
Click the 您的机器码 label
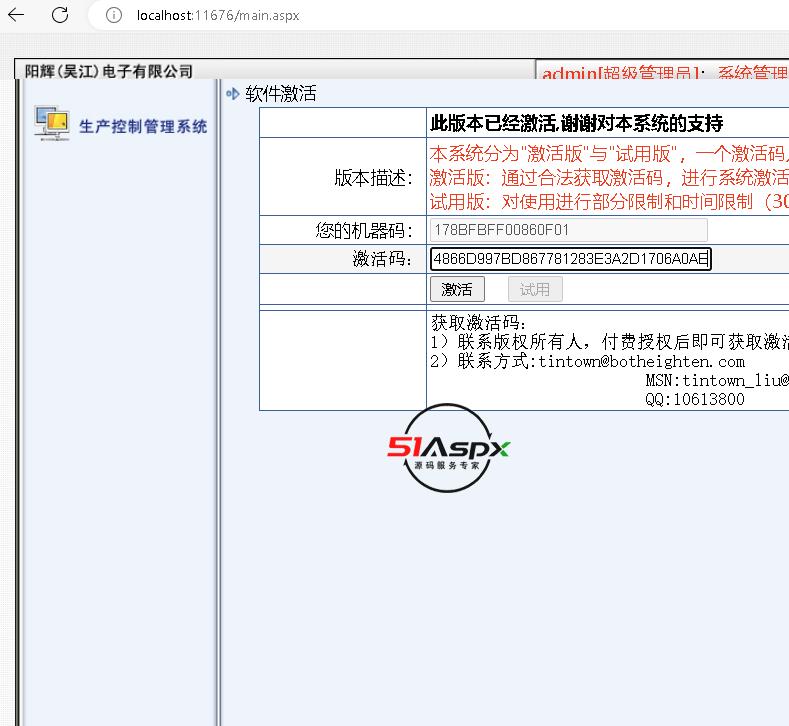click(364, 230)
